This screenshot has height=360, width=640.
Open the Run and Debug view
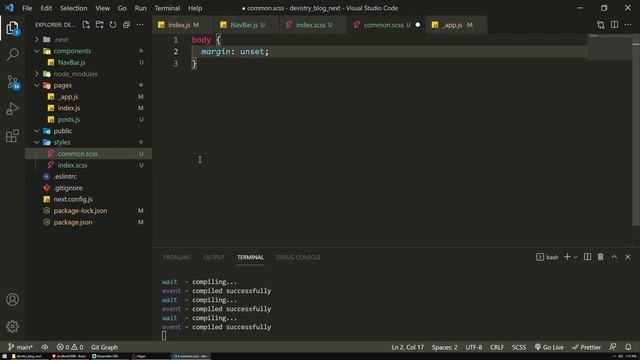click(x=12, y=109)
